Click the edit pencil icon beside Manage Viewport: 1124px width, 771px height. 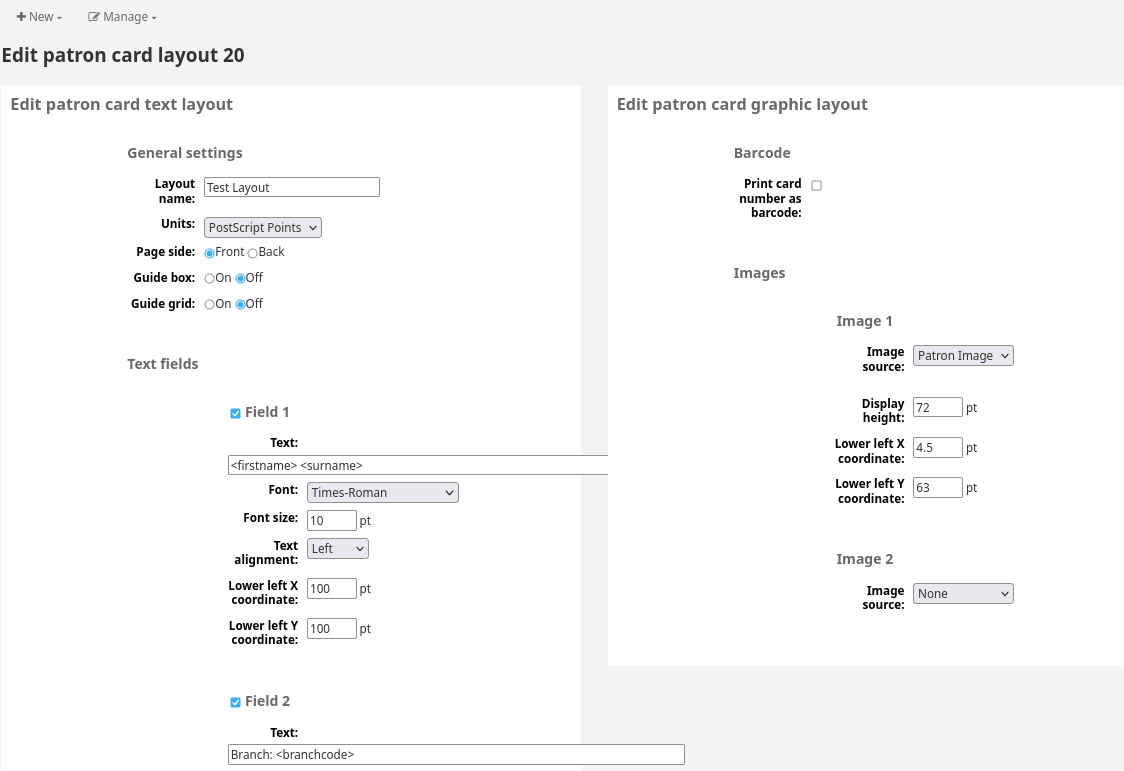click(x=94, y=17)
